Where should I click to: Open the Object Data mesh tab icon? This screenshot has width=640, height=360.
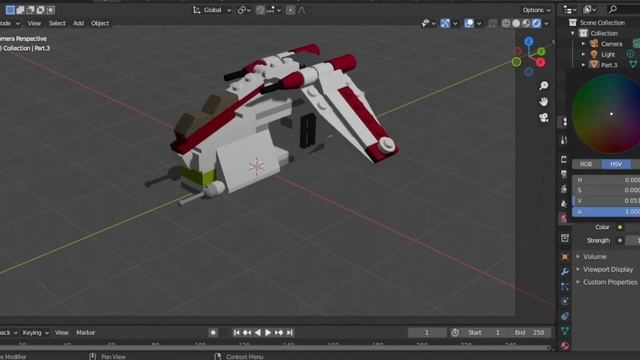[565, 331]
